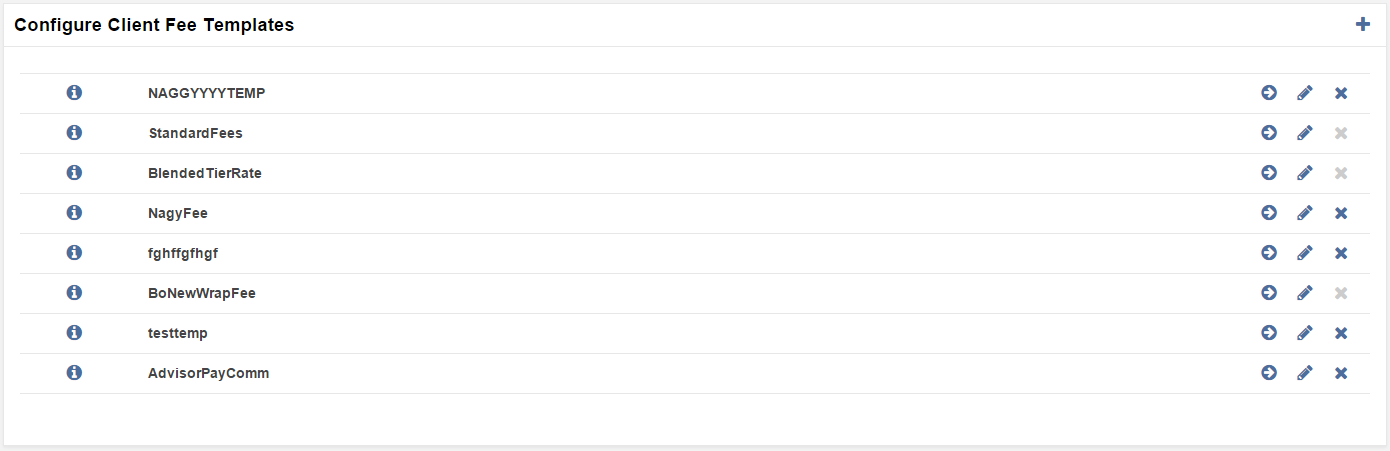Delete the fghffgfhgf template
Viewport: 1390px width, 451px height.
1341,253
